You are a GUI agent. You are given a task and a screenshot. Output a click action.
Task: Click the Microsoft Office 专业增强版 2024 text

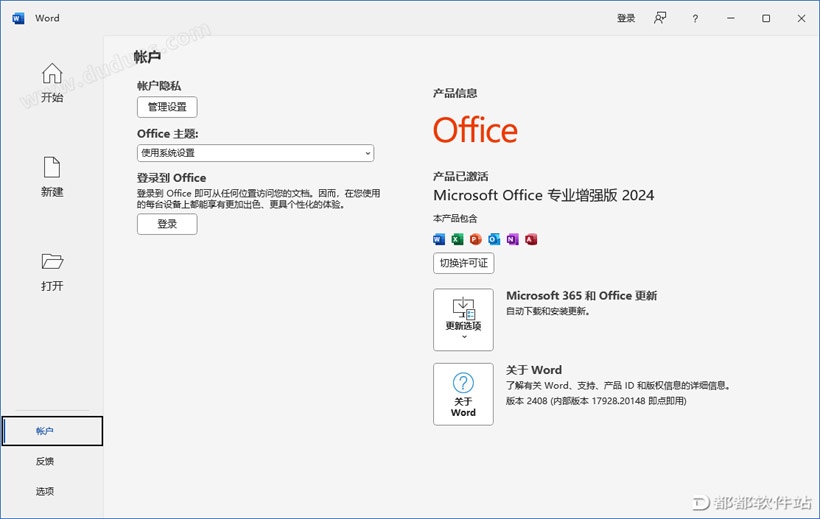click(543, 195)
